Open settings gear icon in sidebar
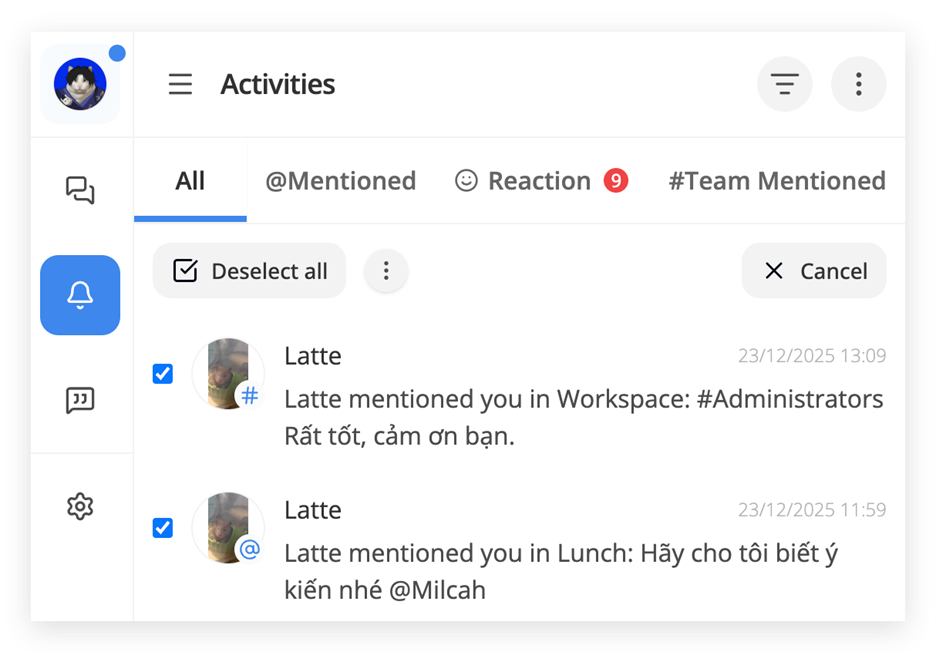This screenshot has height=652, width=936. tap(80, 507)
